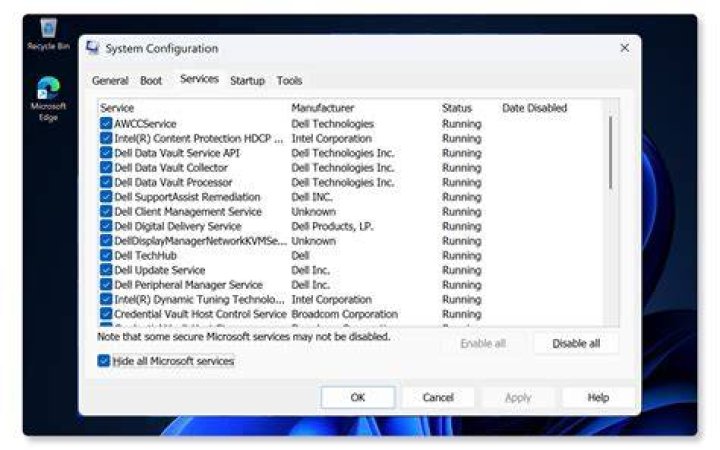The width and height of the screenshot is (720, 450).
Task: Uncheck Dell TechHub checkbox
Action: pos(106,255)
